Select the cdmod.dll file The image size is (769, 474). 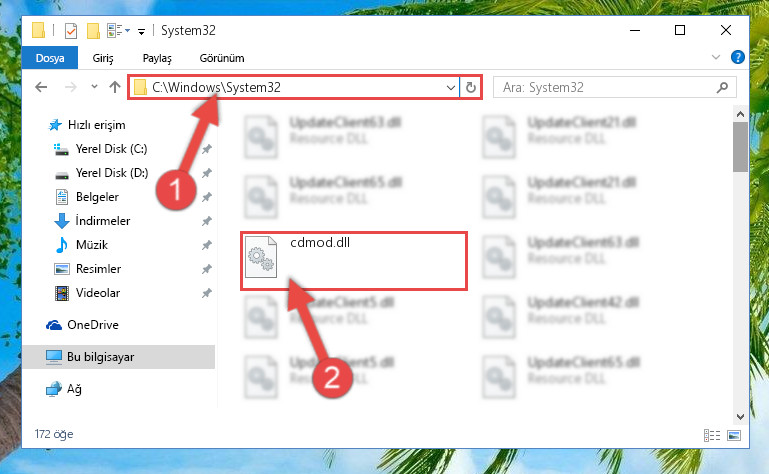coord(353,261)
